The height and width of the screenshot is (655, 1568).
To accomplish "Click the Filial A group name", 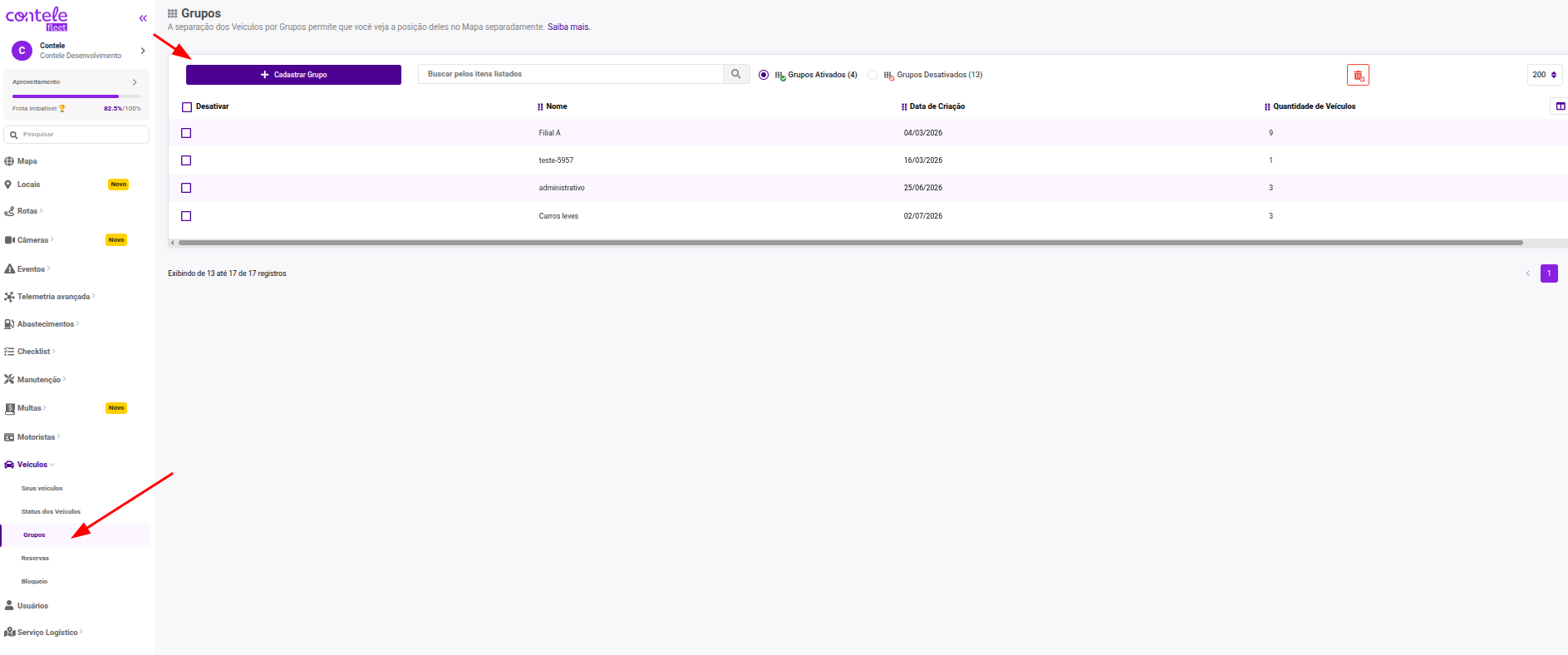I will point(550,133).
